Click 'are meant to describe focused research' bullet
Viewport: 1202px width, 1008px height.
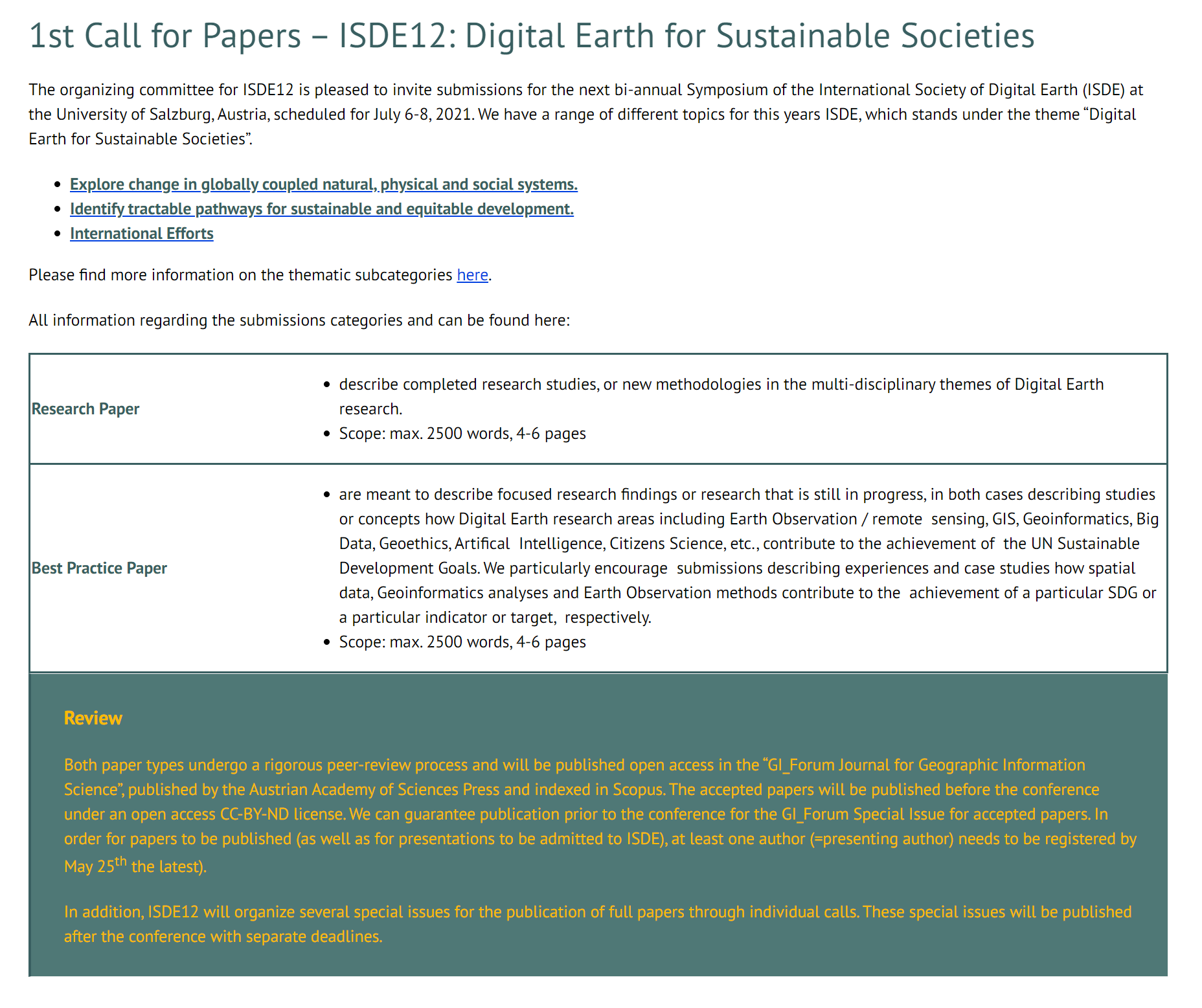749,556
